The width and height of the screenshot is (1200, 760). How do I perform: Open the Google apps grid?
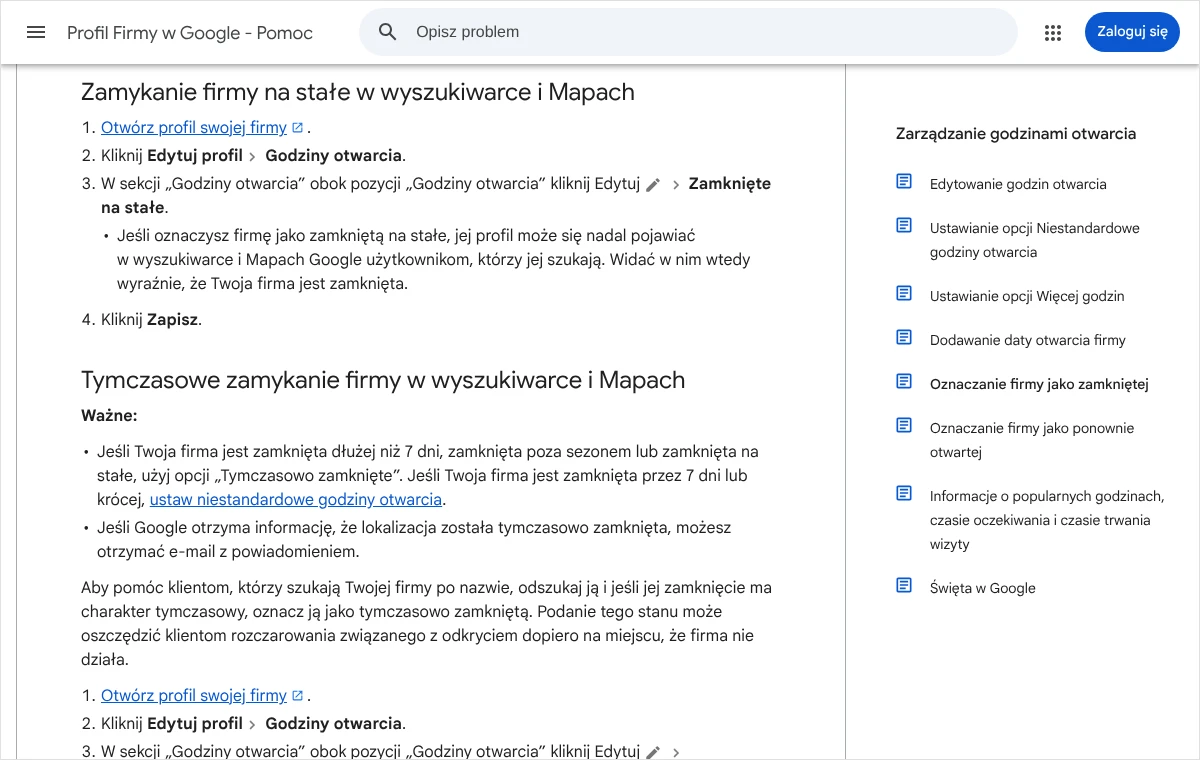1052,32
